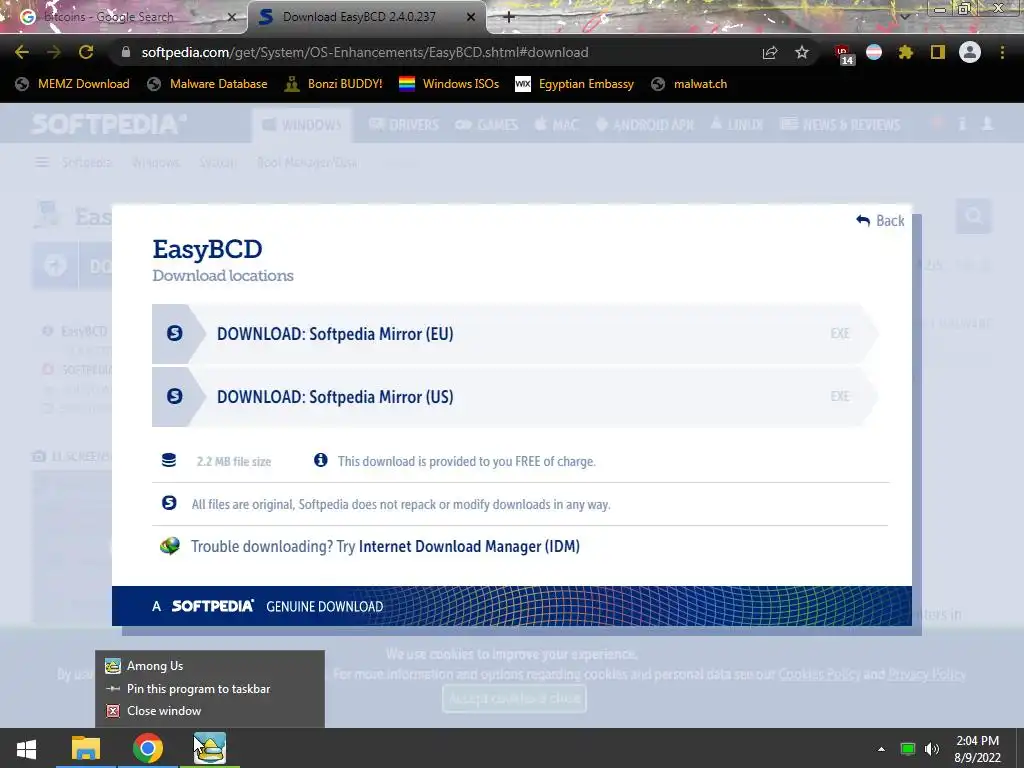Click the Softpedia S icon beside US mirror

tap(174, 396)
